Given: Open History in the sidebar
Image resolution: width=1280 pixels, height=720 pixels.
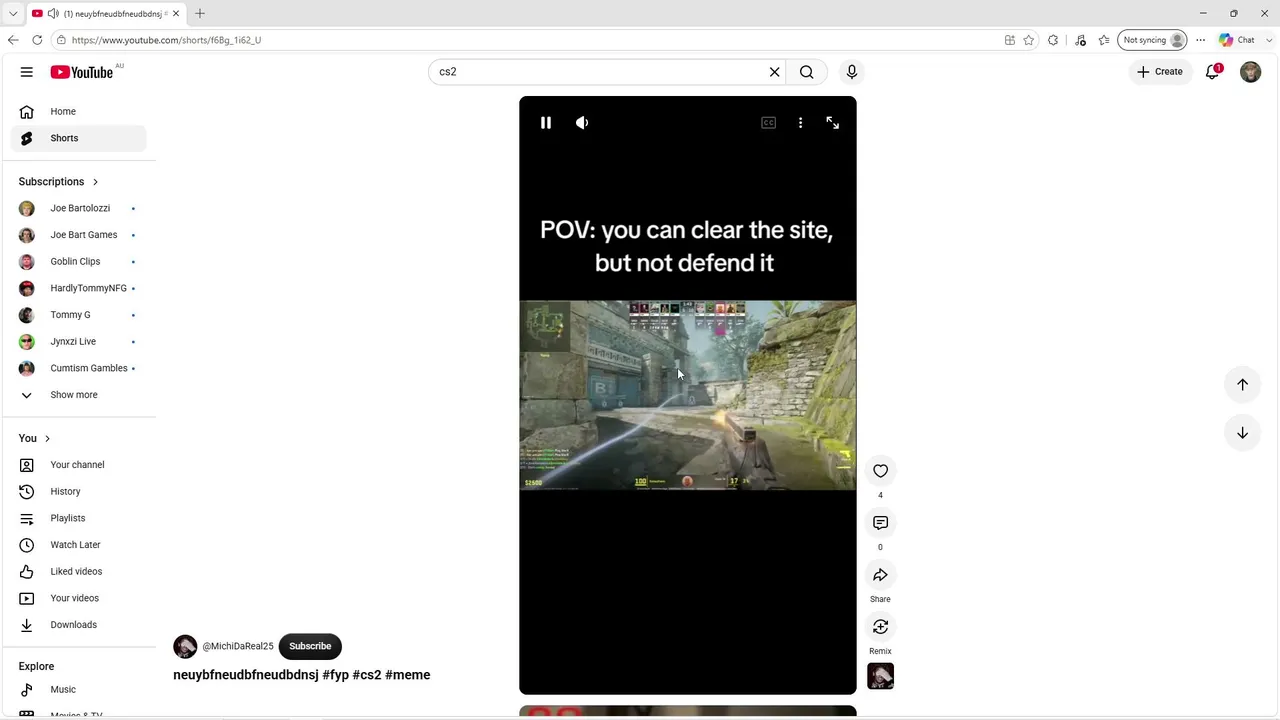Looking at the screenshot, I should click(78, 492).
